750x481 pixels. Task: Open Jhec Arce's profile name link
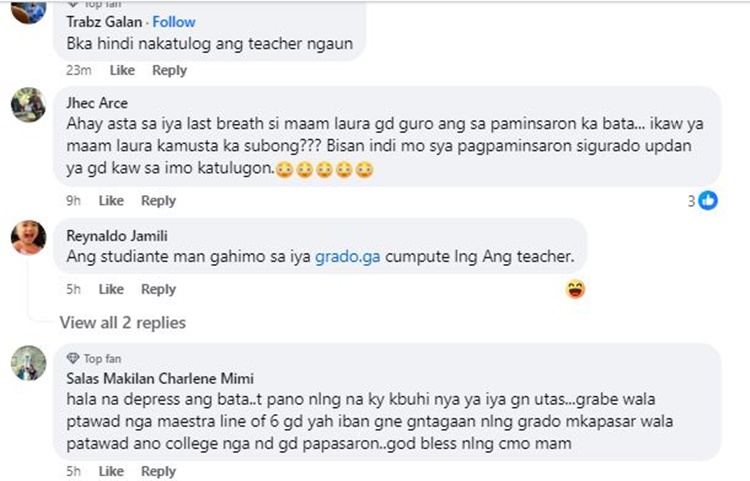(96, 102)
